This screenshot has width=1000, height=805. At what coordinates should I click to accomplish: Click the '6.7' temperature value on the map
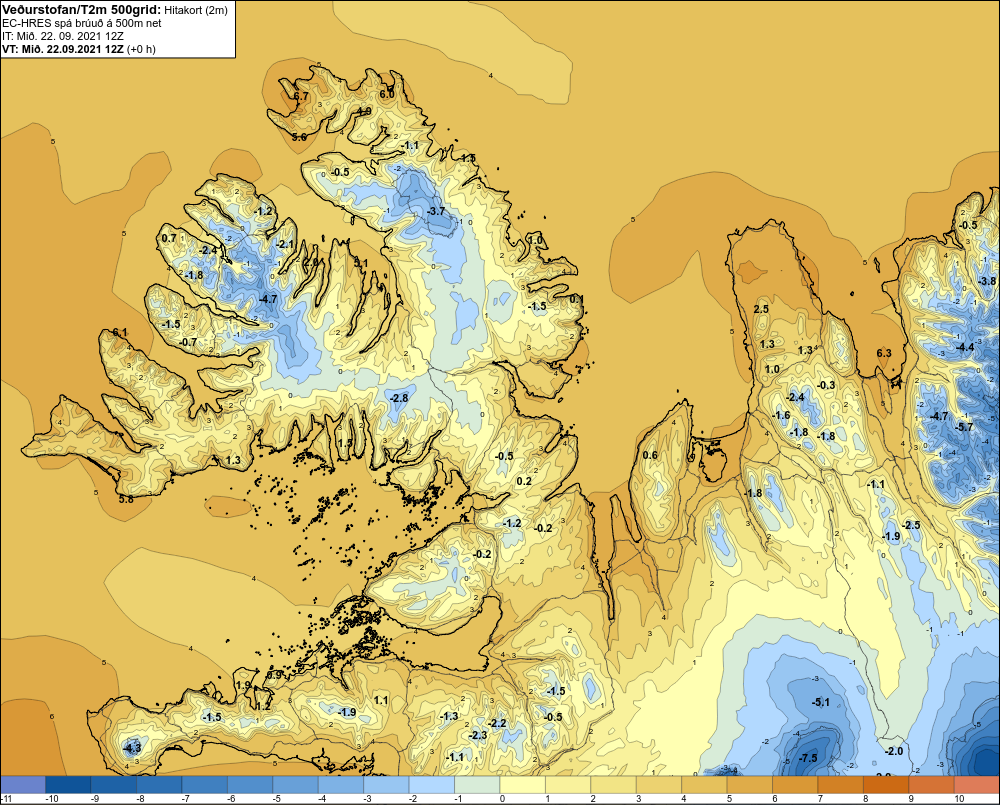300,96
